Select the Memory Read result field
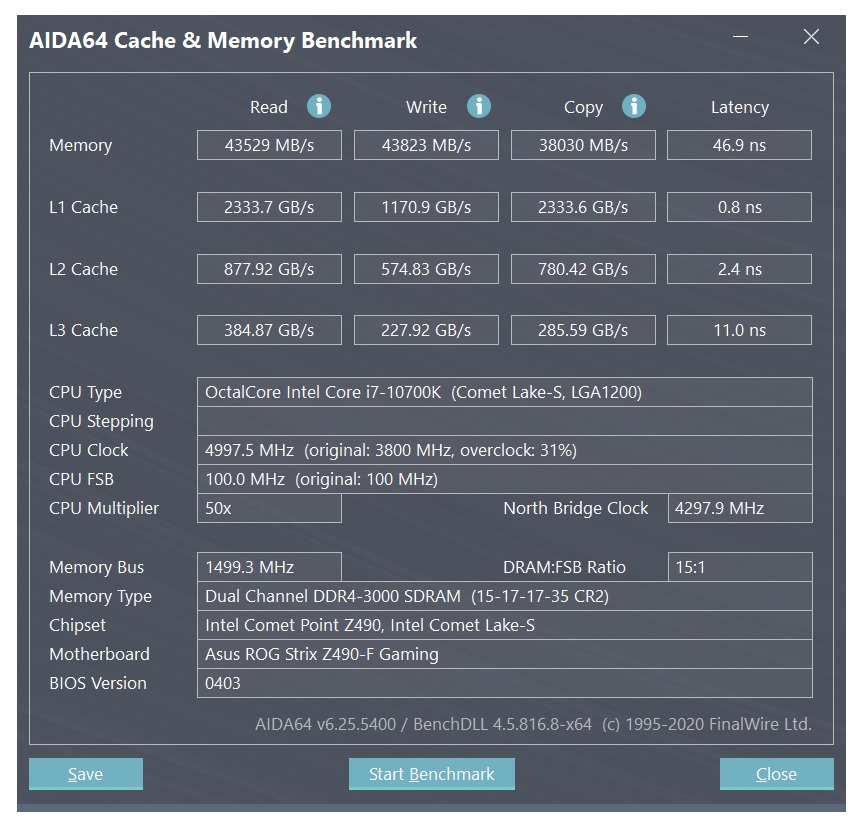Image resolution: width=862 pixels, height=829 pixels. (269, 145)
